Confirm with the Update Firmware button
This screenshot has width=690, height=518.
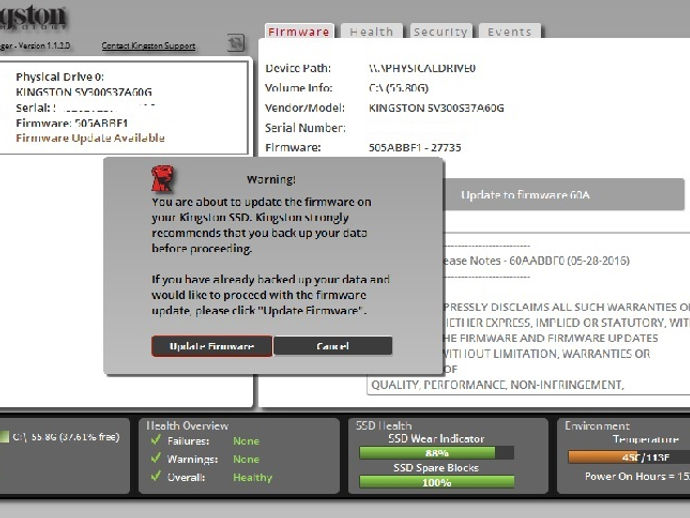[x=212, y=346]
